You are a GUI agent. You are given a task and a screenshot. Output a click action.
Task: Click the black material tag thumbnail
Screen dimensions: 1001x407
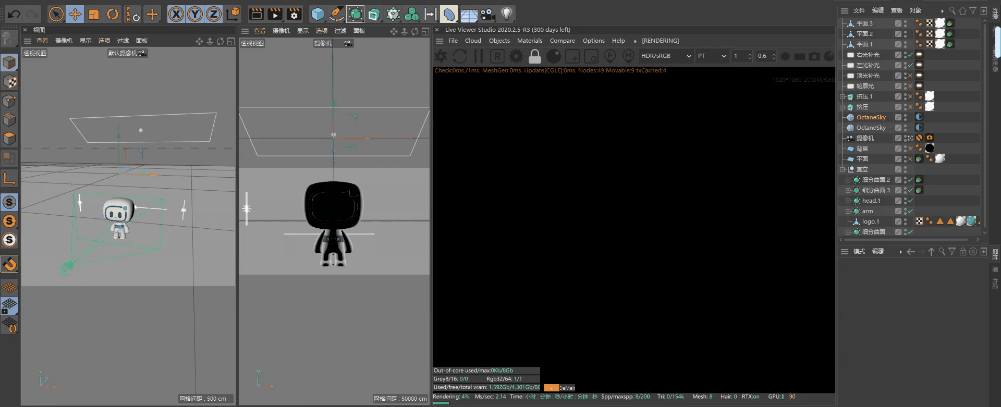(x=930, y=148)
